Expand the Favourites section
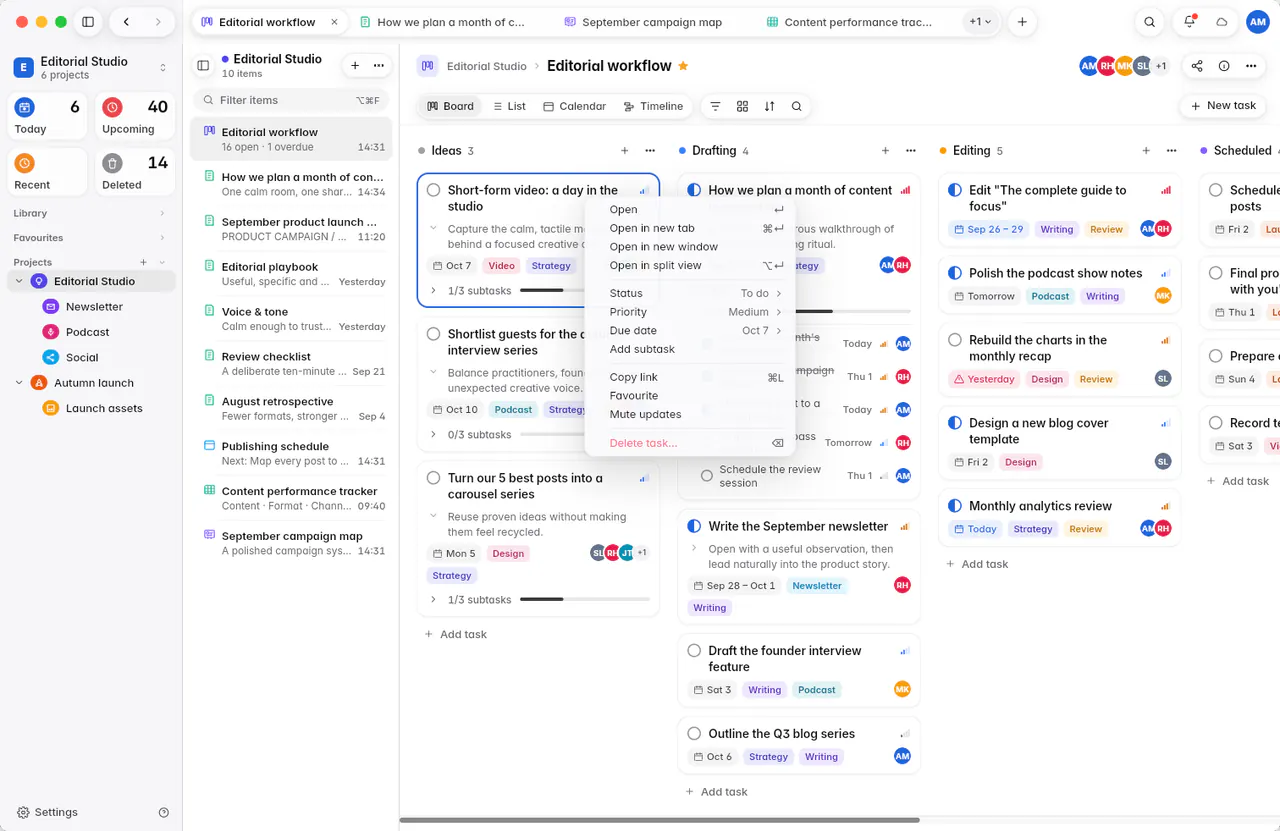The height and width of the screenshot is (831, 1280). (x=162, y=238)
